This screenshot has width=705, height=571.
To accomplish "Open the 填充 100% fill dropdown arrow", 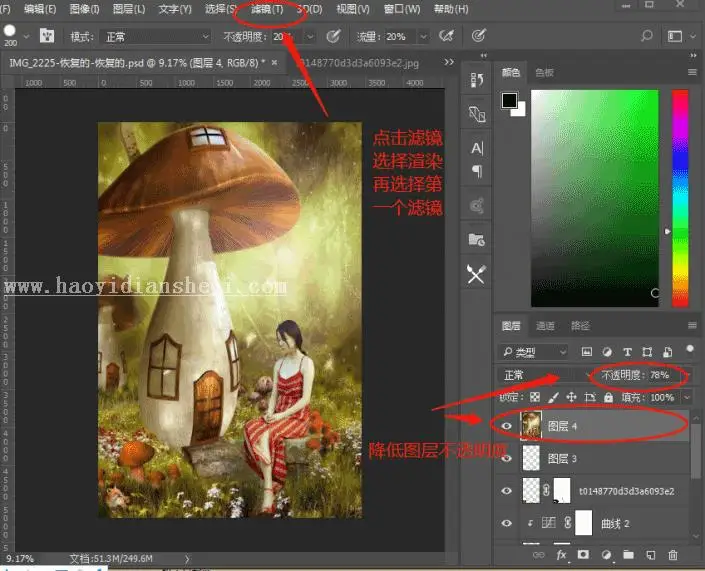I will [x=687, y=397].
